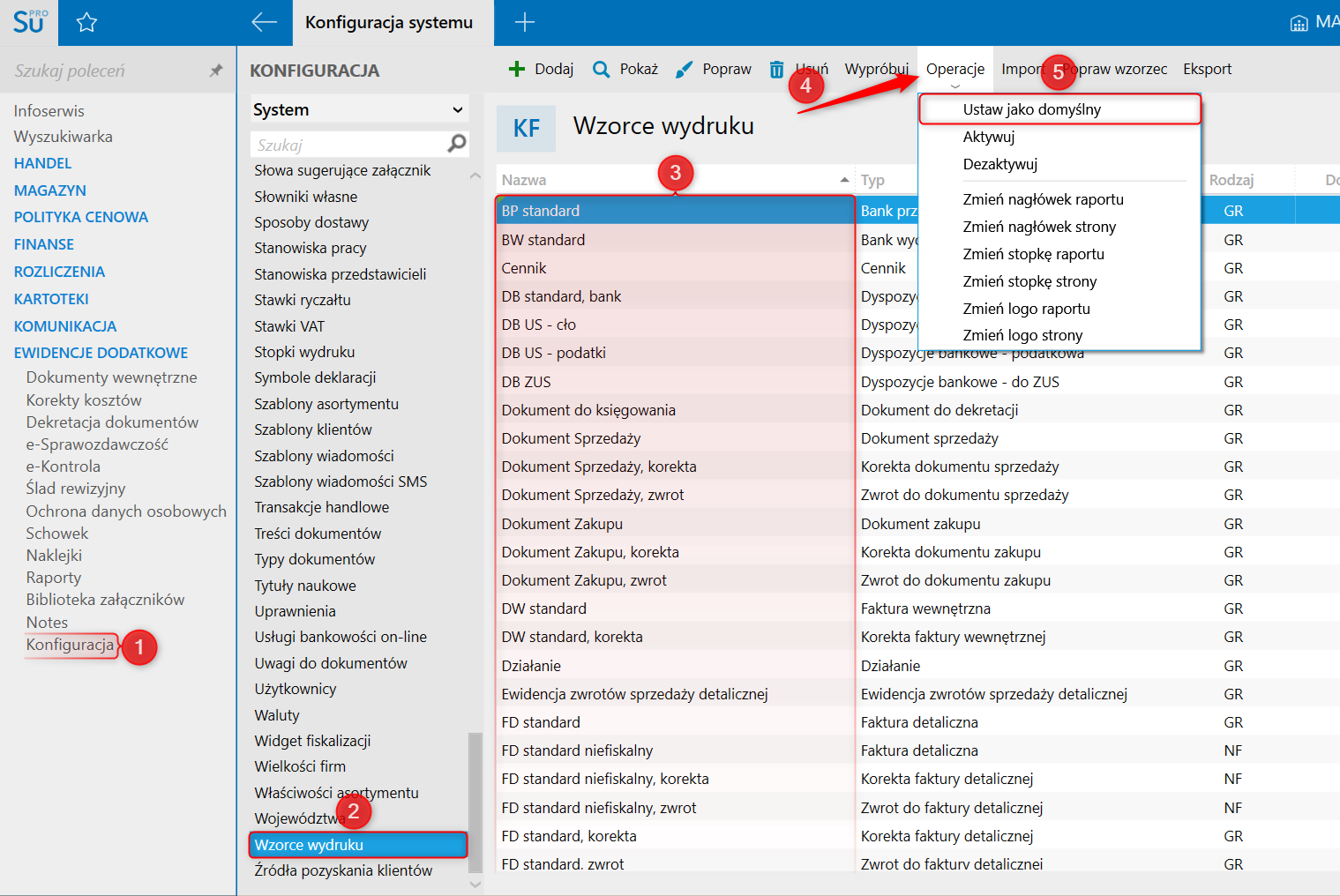Click the Rodzaj column header

(x=1231, y=180)
